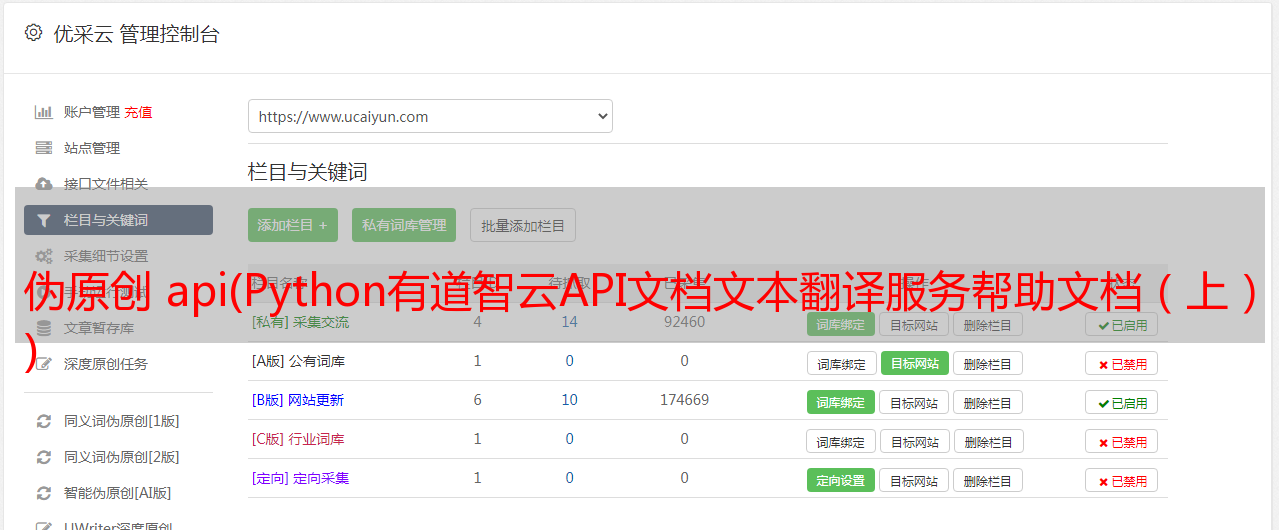The height and width of the screenshot is (530, 1279).
Task: Click the [定向] 定向采集 column name
Action: coord(301,478)
